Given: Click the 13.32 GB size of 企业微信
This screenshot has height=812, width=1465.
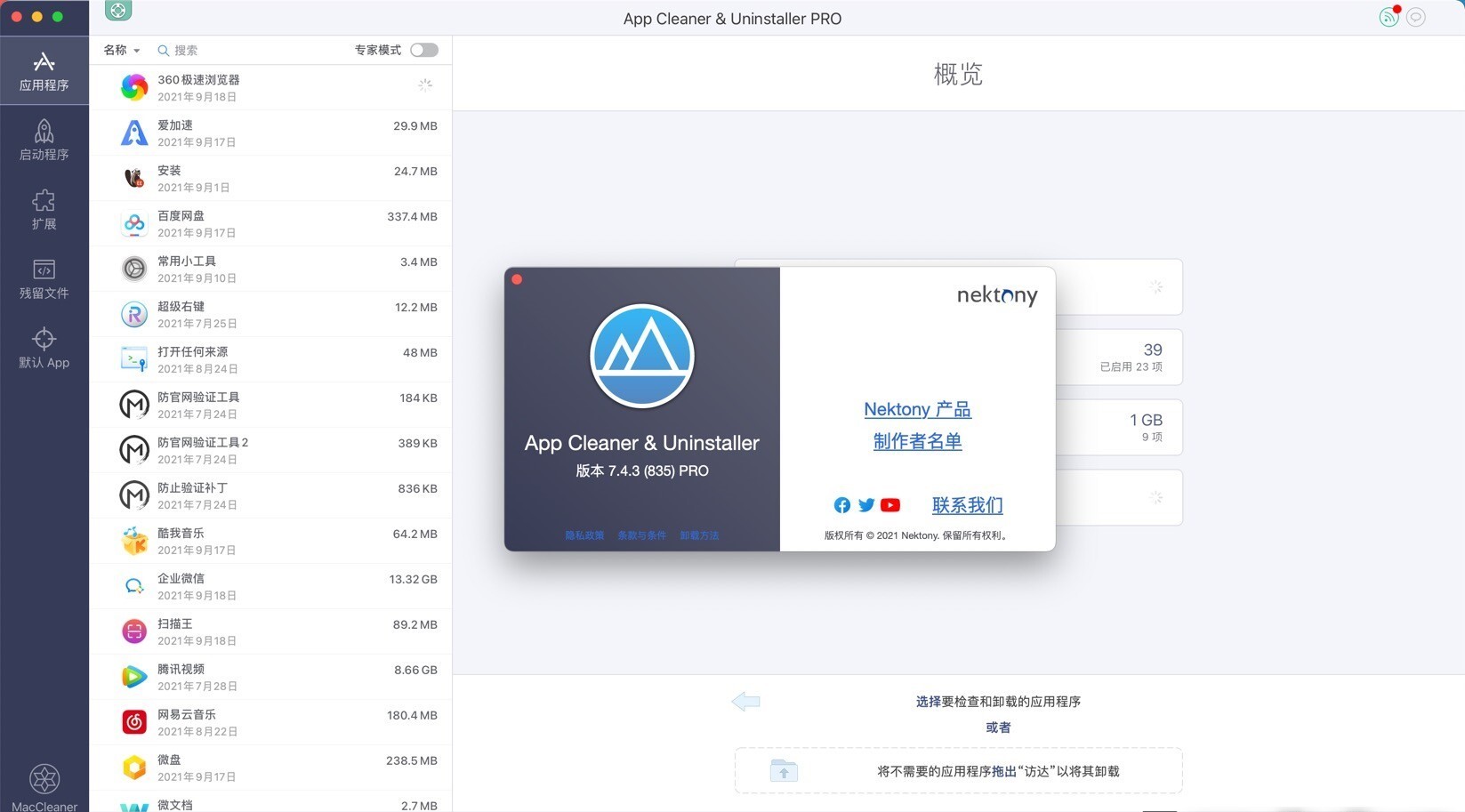Looking at the screenshot, I should [413, 580].
